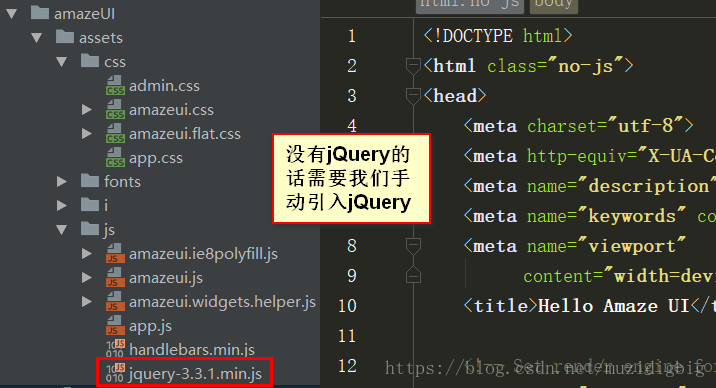Click the i folder icon

click(90, 204)
